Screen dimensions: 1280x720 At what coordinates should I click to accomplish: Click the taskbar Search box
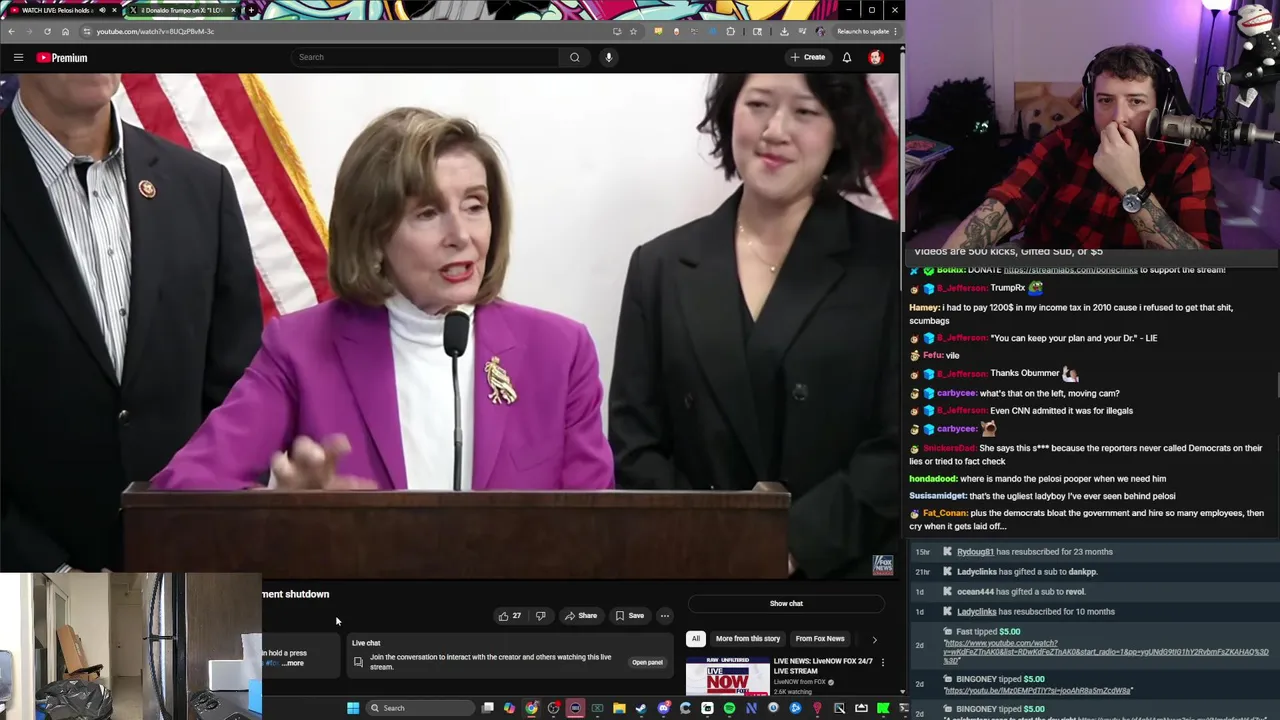point(420,708)
